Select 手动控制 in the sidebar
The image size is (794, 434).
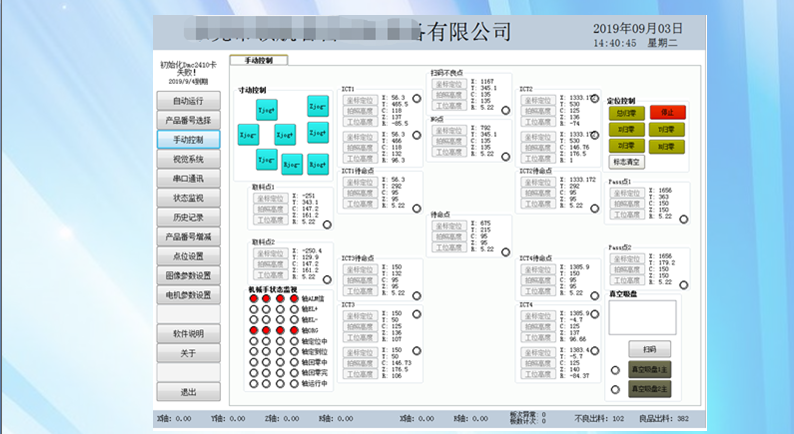188,140
